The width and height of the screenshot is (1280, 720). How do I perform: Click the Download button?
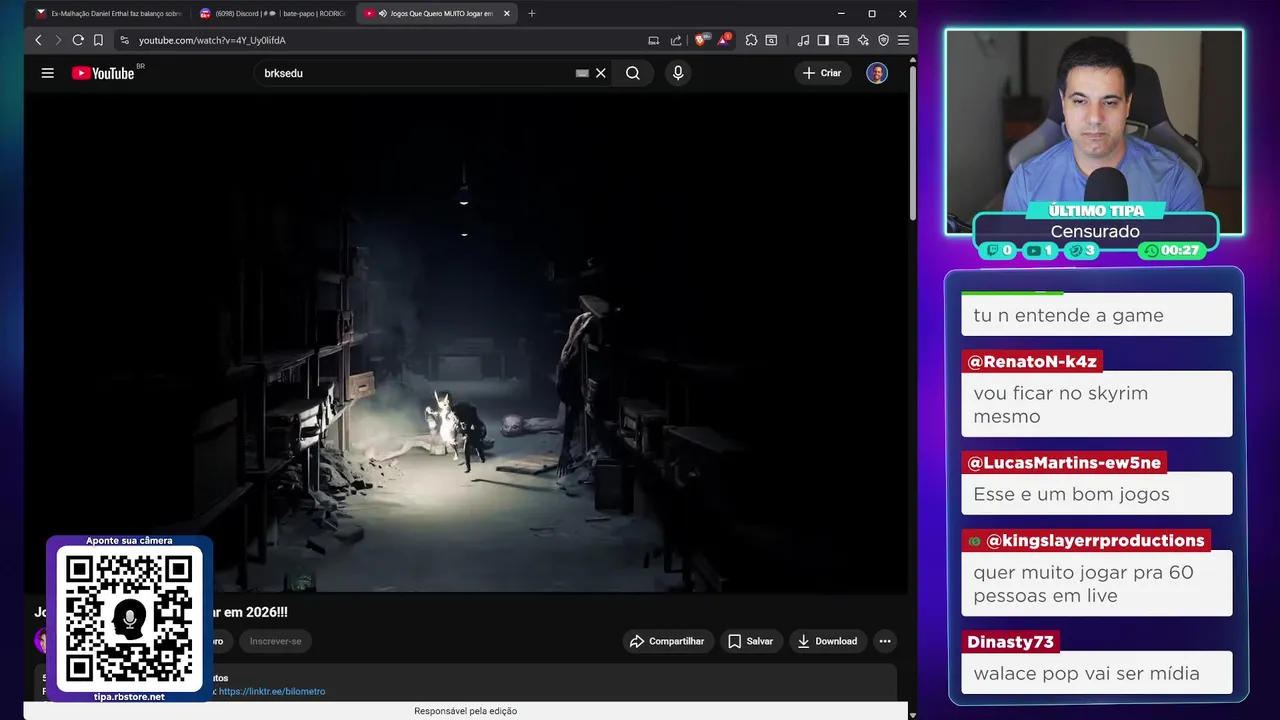tap(827, 641)
